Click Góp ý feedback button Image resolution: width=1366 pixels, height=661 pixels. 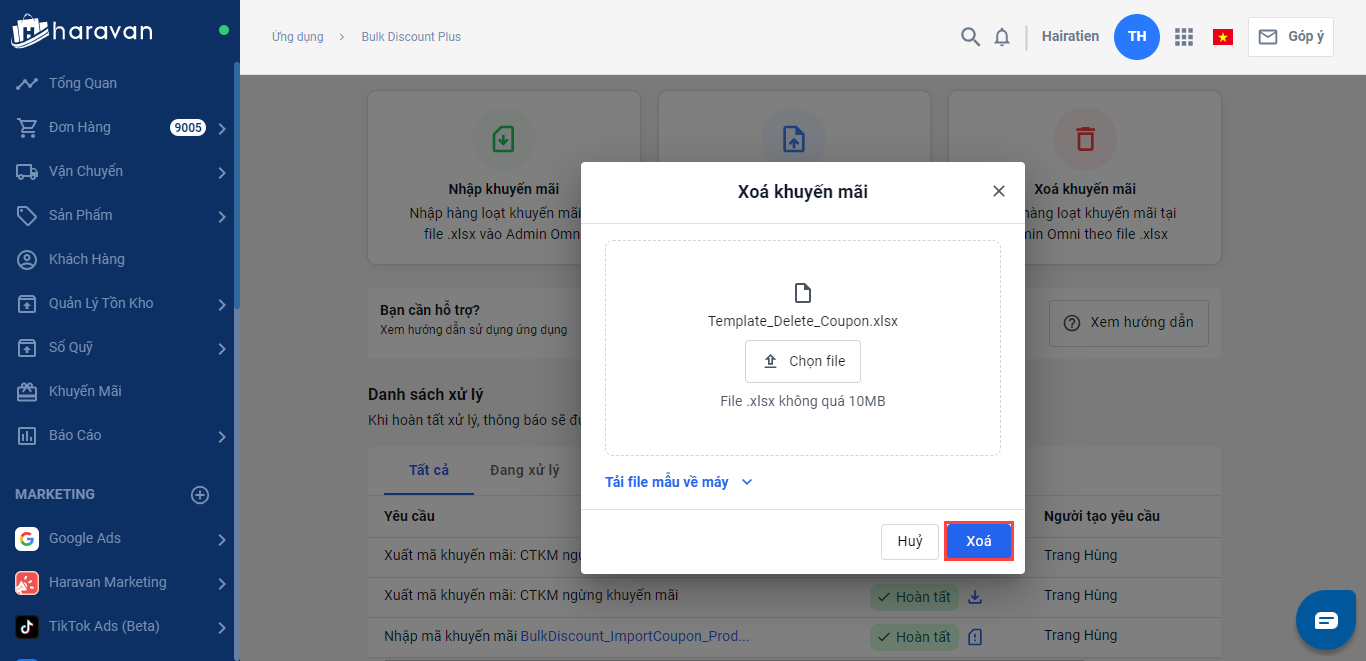pyautogui.click(x=1291, y=37)
